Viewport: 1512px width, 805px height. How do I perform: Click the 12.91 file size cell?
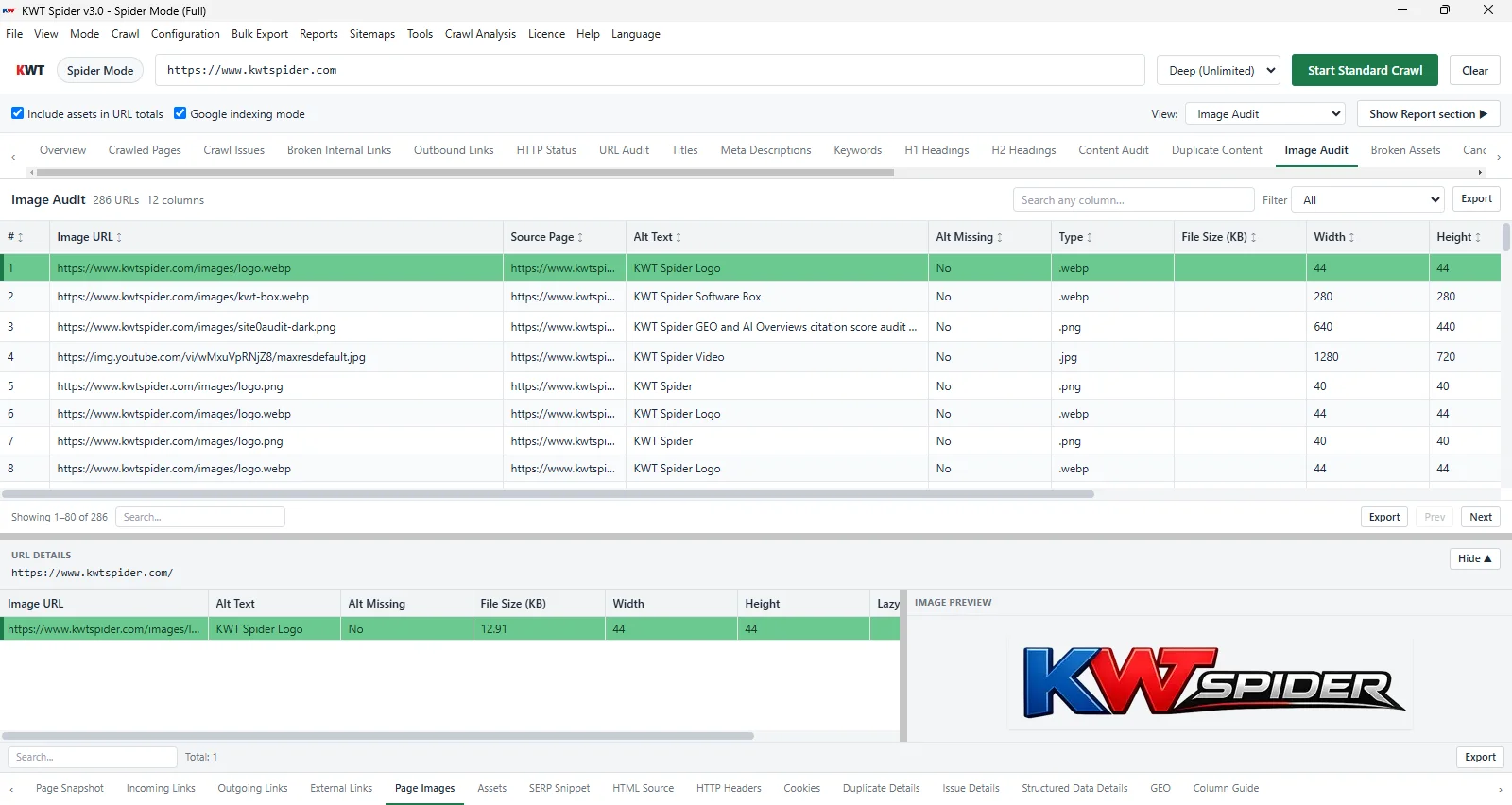click(x=539, y=629)
